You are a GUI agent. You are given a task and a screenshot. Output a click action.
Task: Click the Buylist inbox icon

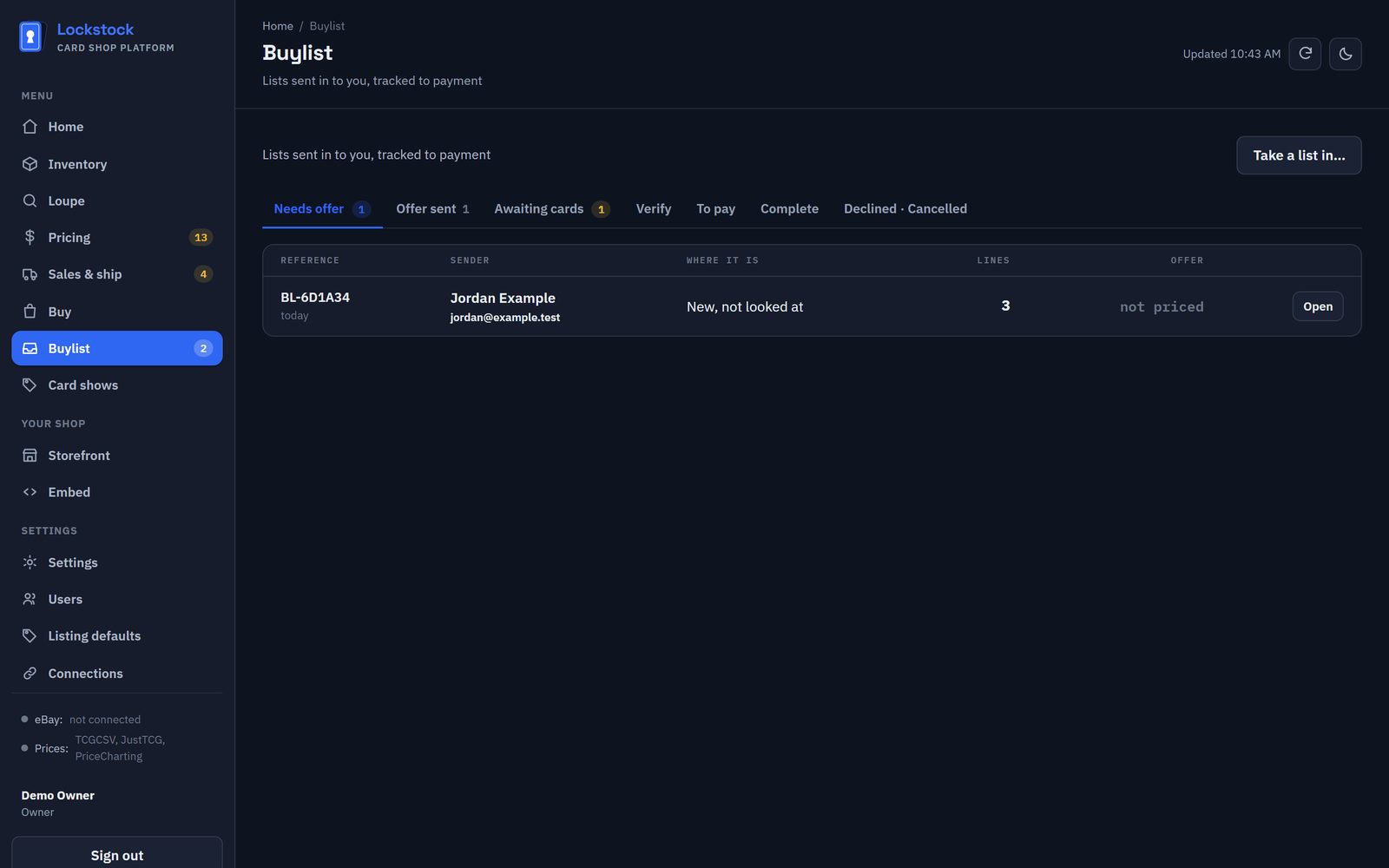coord(30,348)
